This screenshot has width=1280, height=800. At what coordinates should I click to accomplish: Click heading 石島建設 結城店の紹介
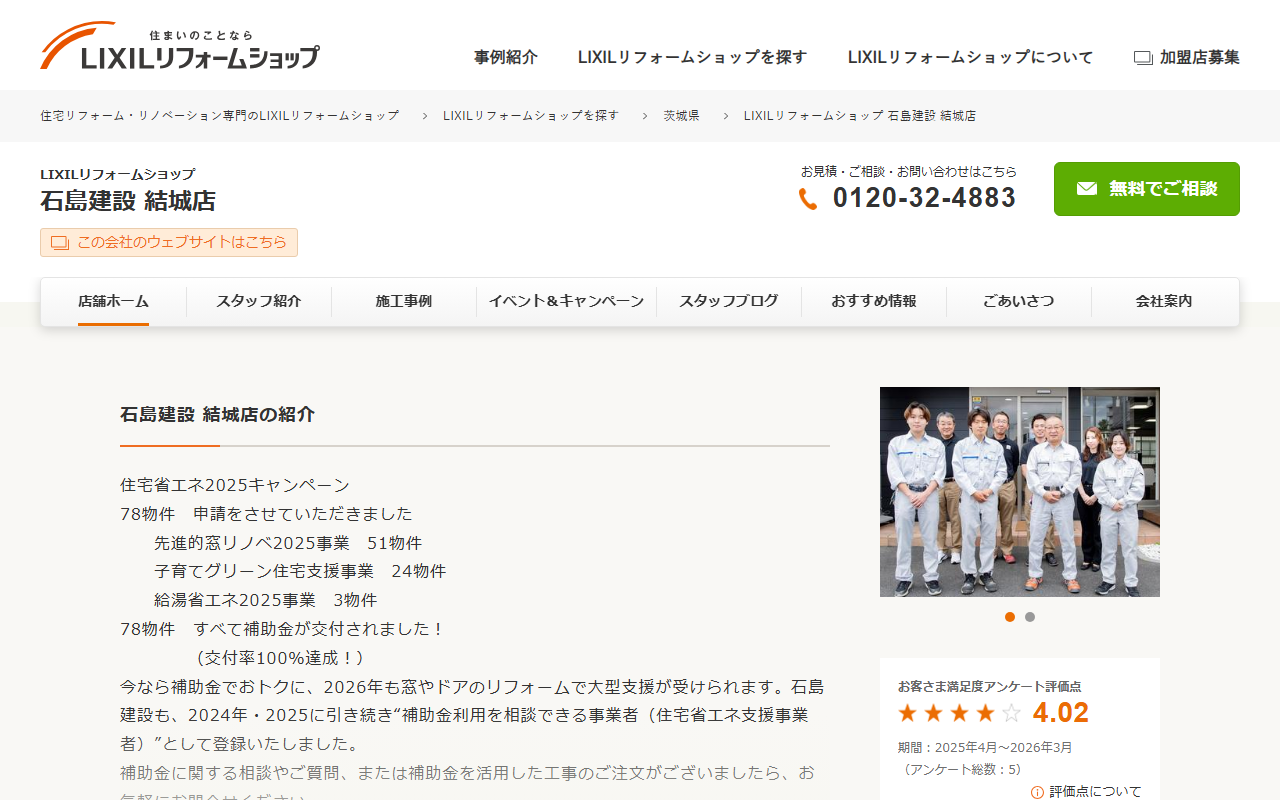pos(217,414)
